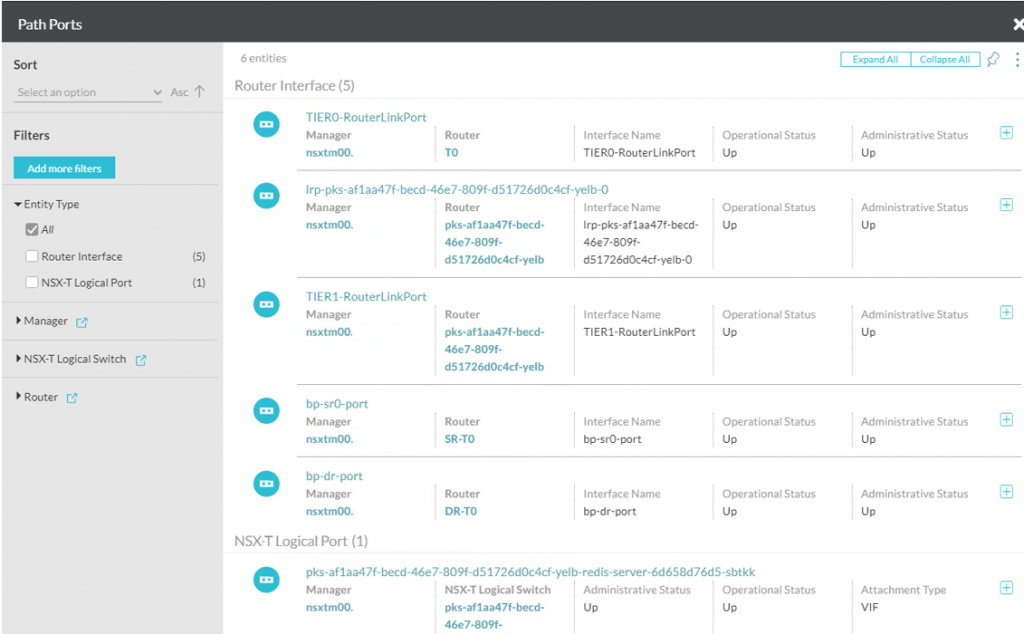Click Add more filters button
The width and height of the screenshot is (1024, 634).
64,169
